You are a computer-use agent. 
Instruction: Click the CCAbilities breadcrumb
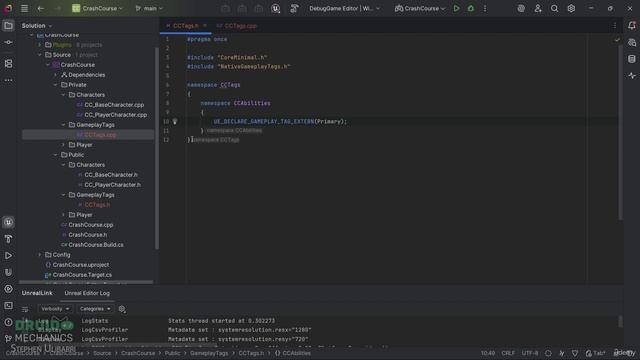[293, 353]
